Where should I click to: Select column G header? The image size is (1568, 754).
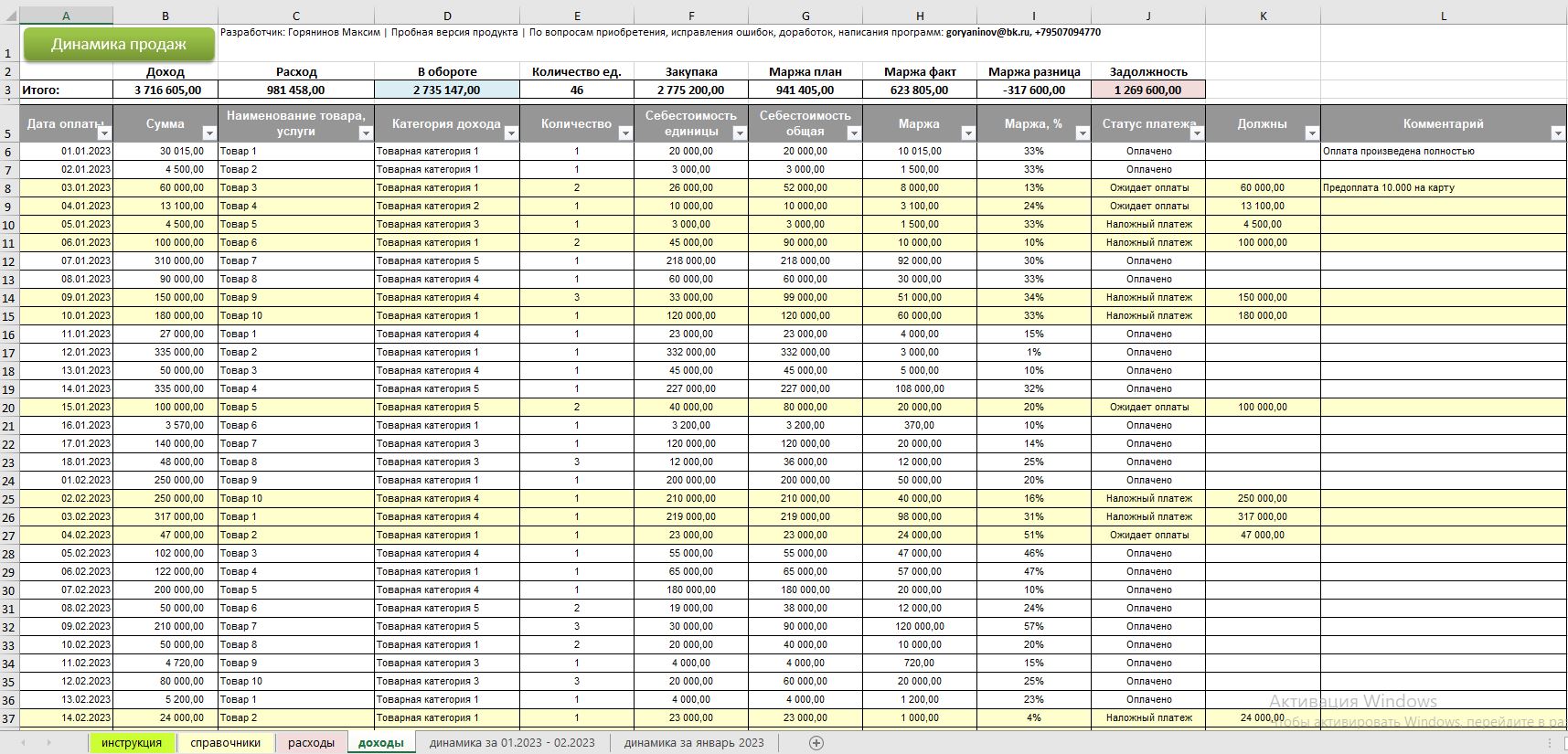pos(805,16)
